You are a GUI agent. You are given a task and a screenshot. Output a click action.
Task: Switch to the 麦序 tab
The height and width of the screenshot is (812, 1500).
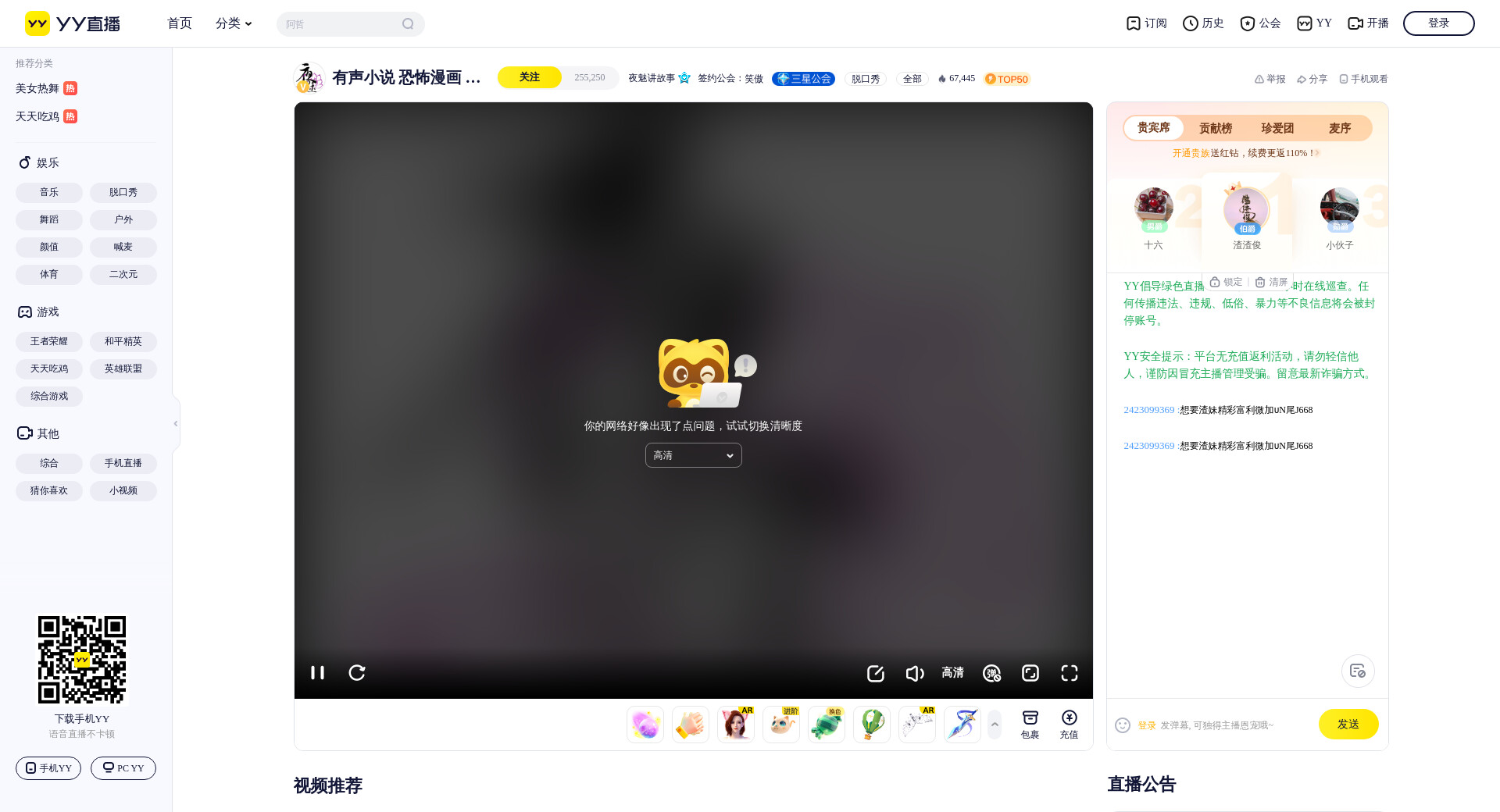pyautogui.click(x=1340, y=128)
